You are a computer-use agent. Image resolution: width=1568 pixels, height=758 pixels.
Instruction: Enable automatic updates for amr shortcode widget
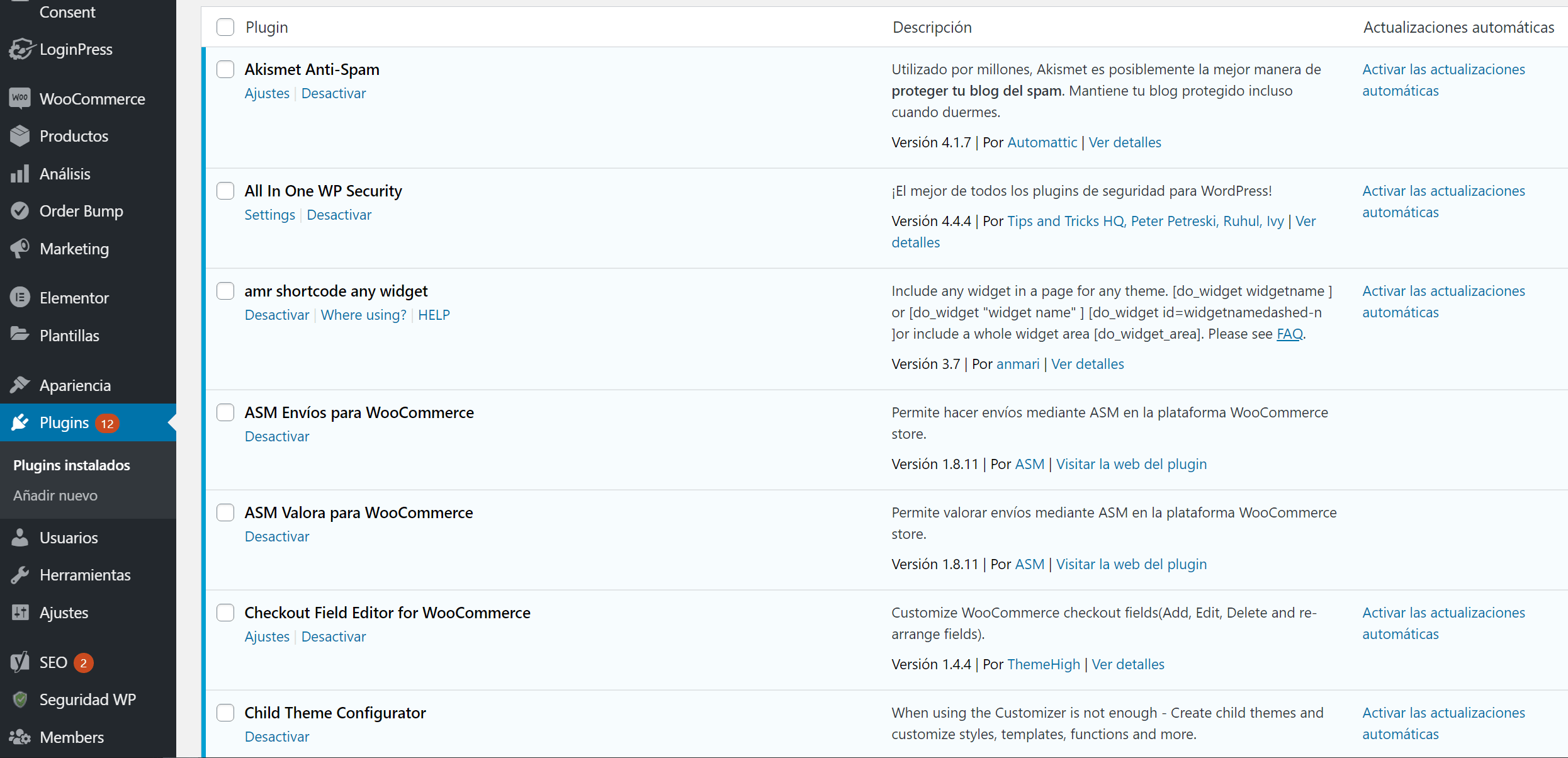1443,302
